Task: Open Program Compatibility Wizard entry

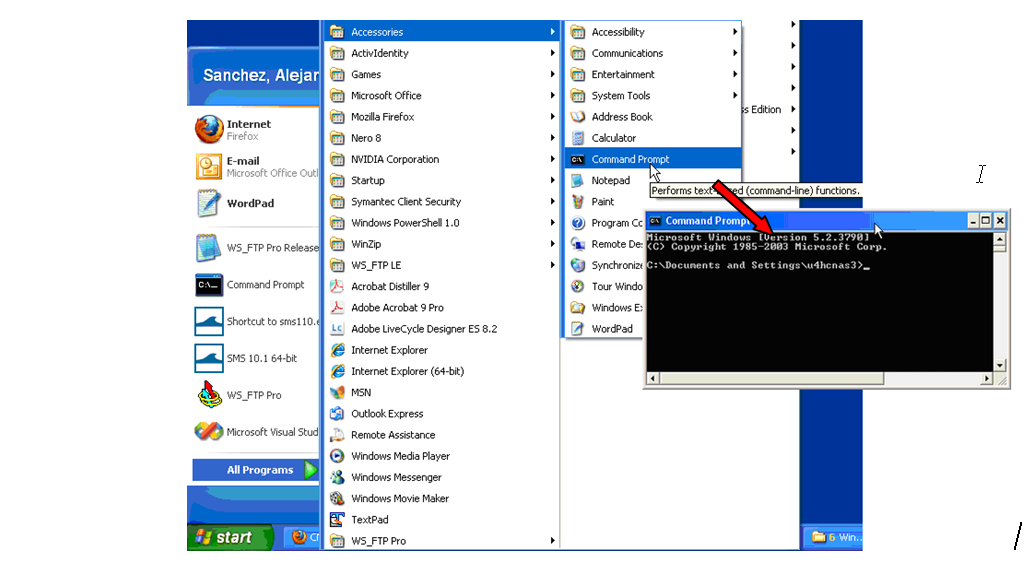Action: 605,222
